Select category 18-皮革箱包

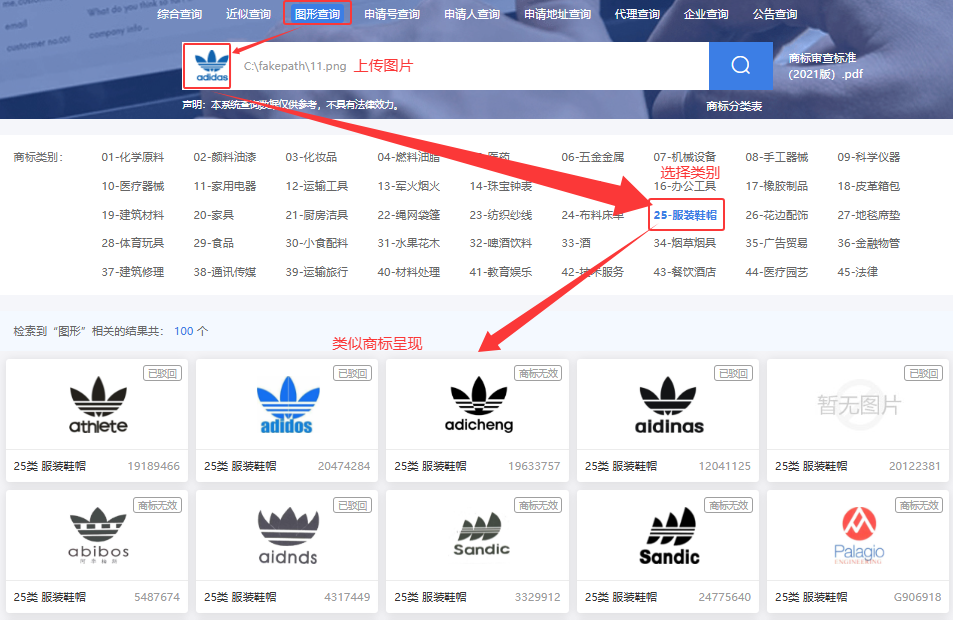(869, 186)
